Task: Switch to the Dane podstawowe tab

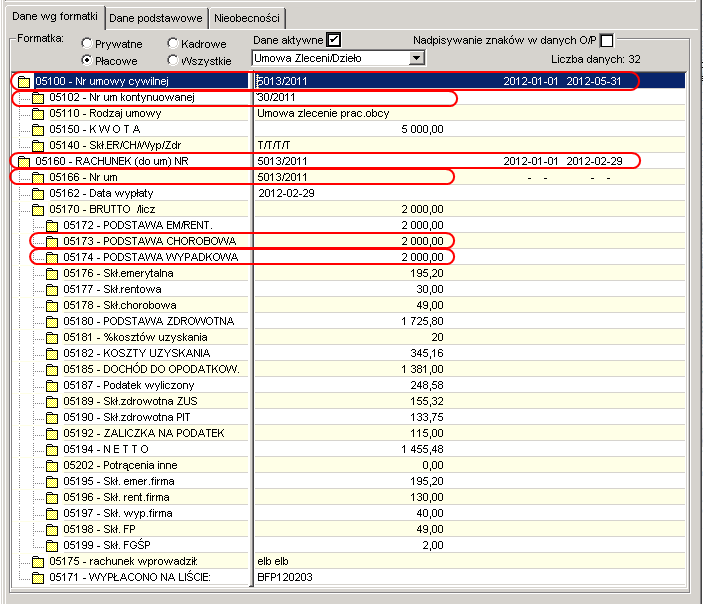Action: tap(156, 18)
